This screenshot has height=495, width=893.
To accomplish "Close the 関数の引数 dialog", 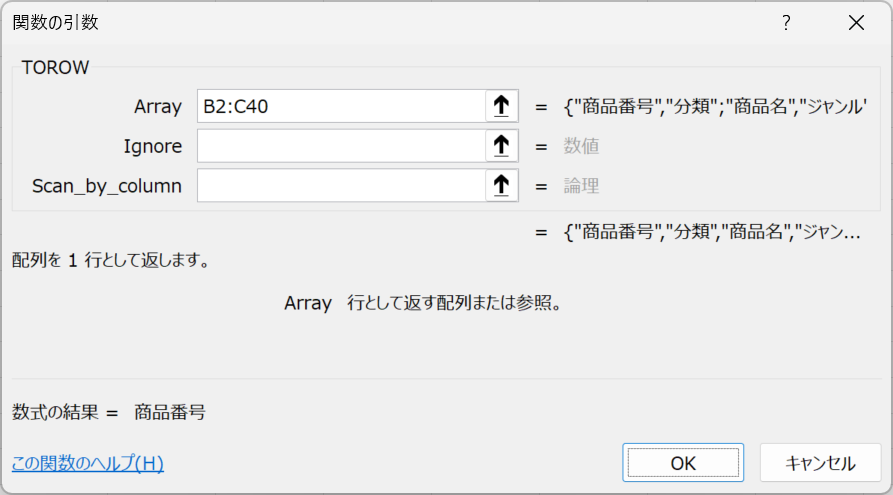I will click(x=856, y=23).
